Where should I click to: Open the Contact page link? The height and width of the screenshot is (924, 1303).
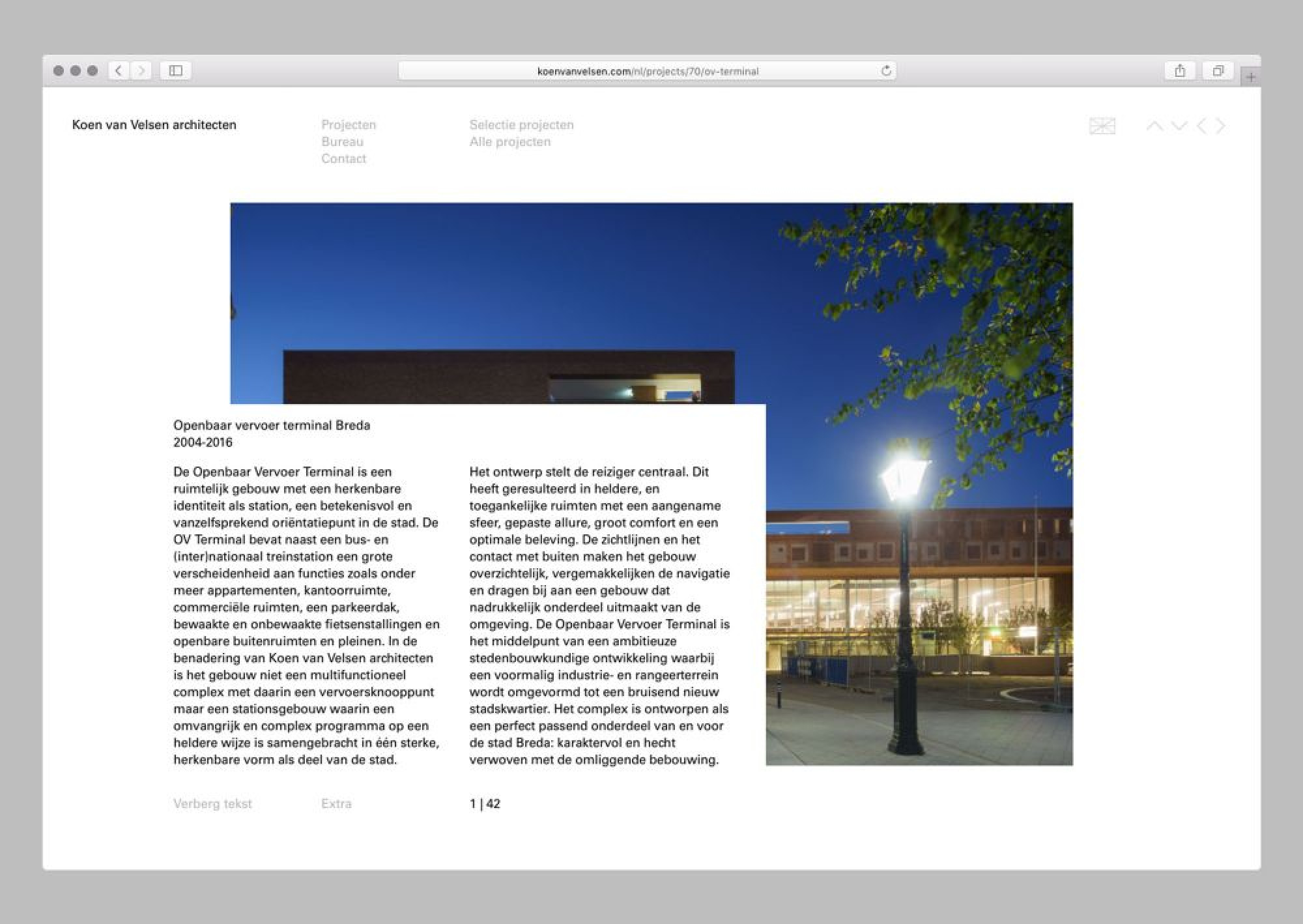click(x=343, y=158)
